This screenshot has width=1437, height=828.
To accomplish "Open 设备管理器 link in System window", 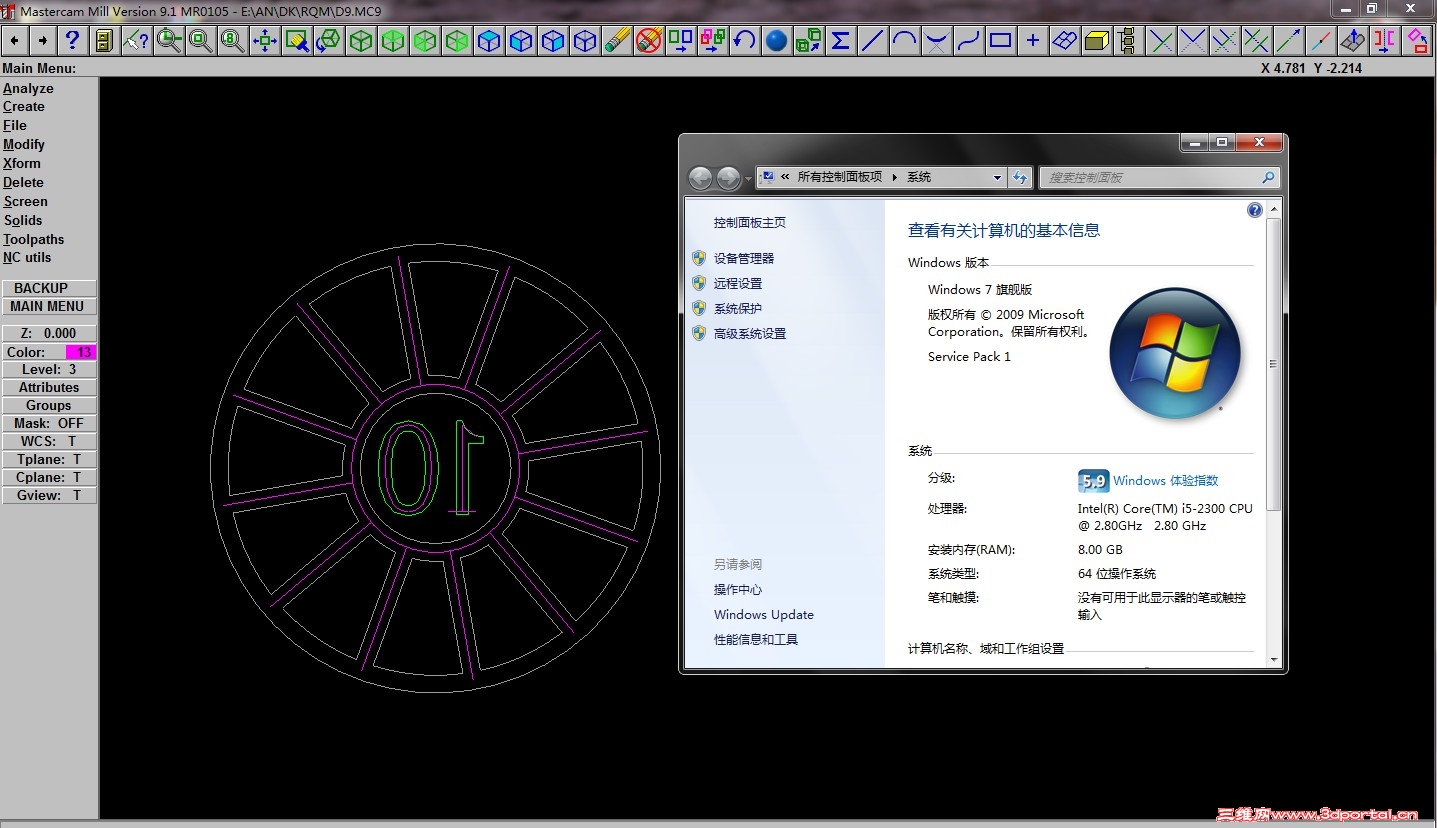I will tap(744, 258).
